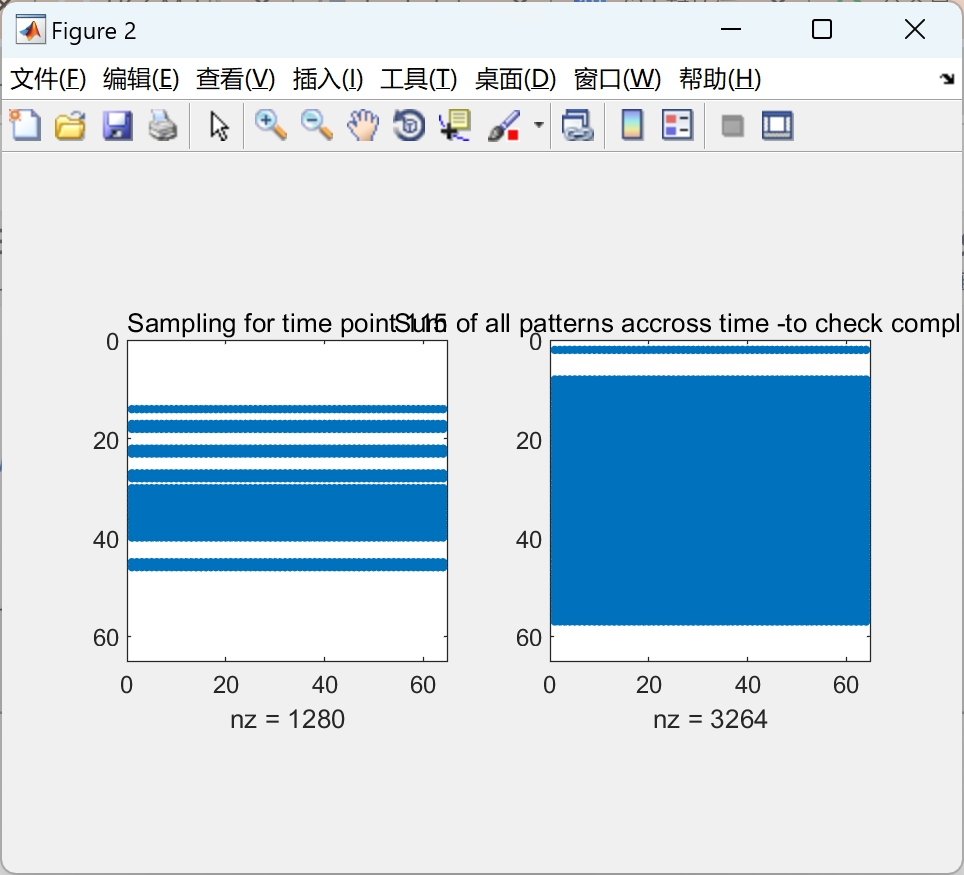964x875 pixels.
Task: Open the 文件(F) menu
Action: [x=48, y=79]
